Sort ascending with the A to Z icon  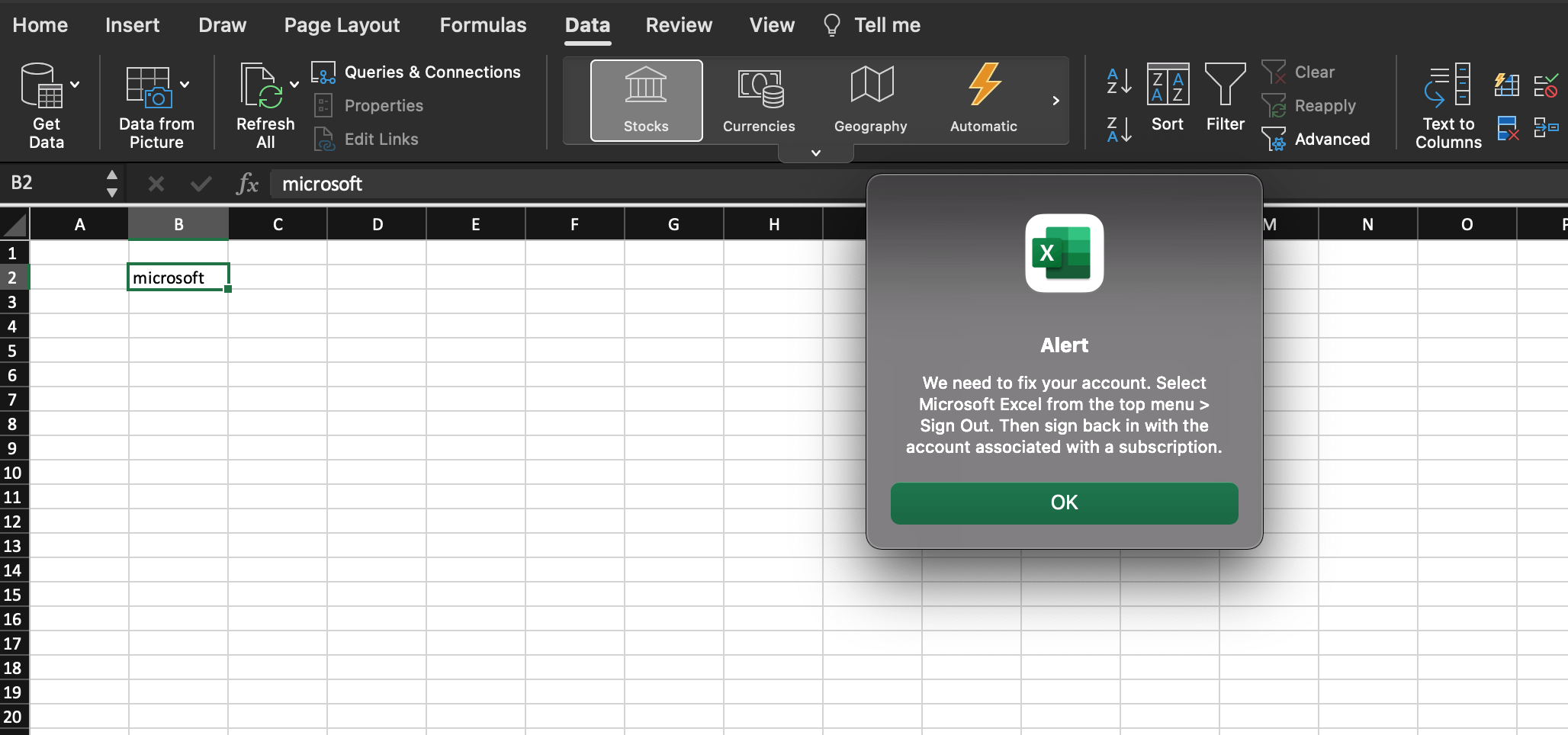tap(1119, 81)
